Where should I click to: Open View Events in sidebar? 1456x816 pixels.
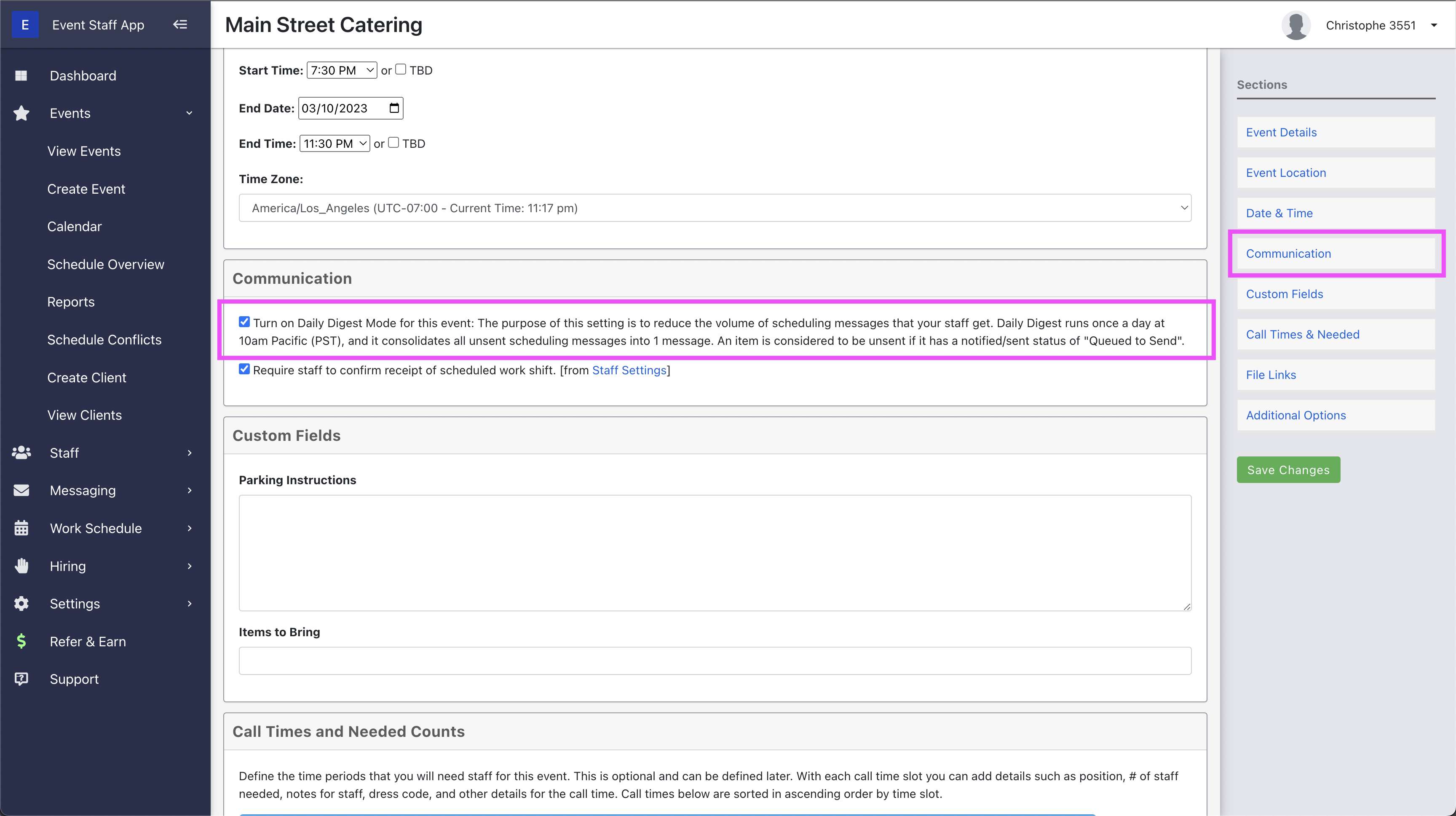point(84,151)
